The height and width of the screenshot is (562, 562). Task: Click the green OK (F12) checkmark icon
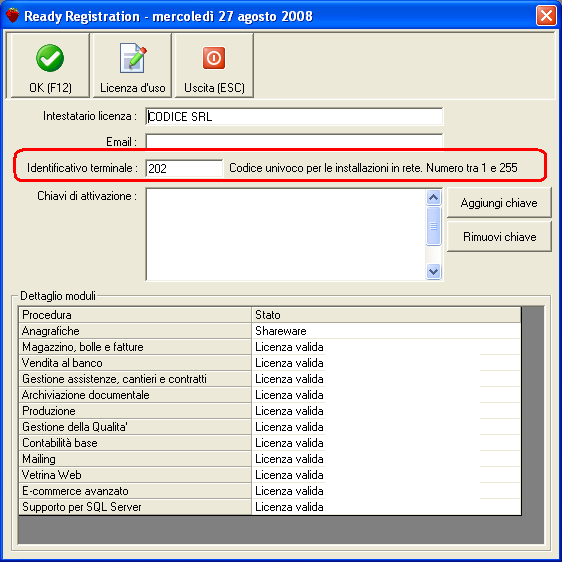point(50,58)
